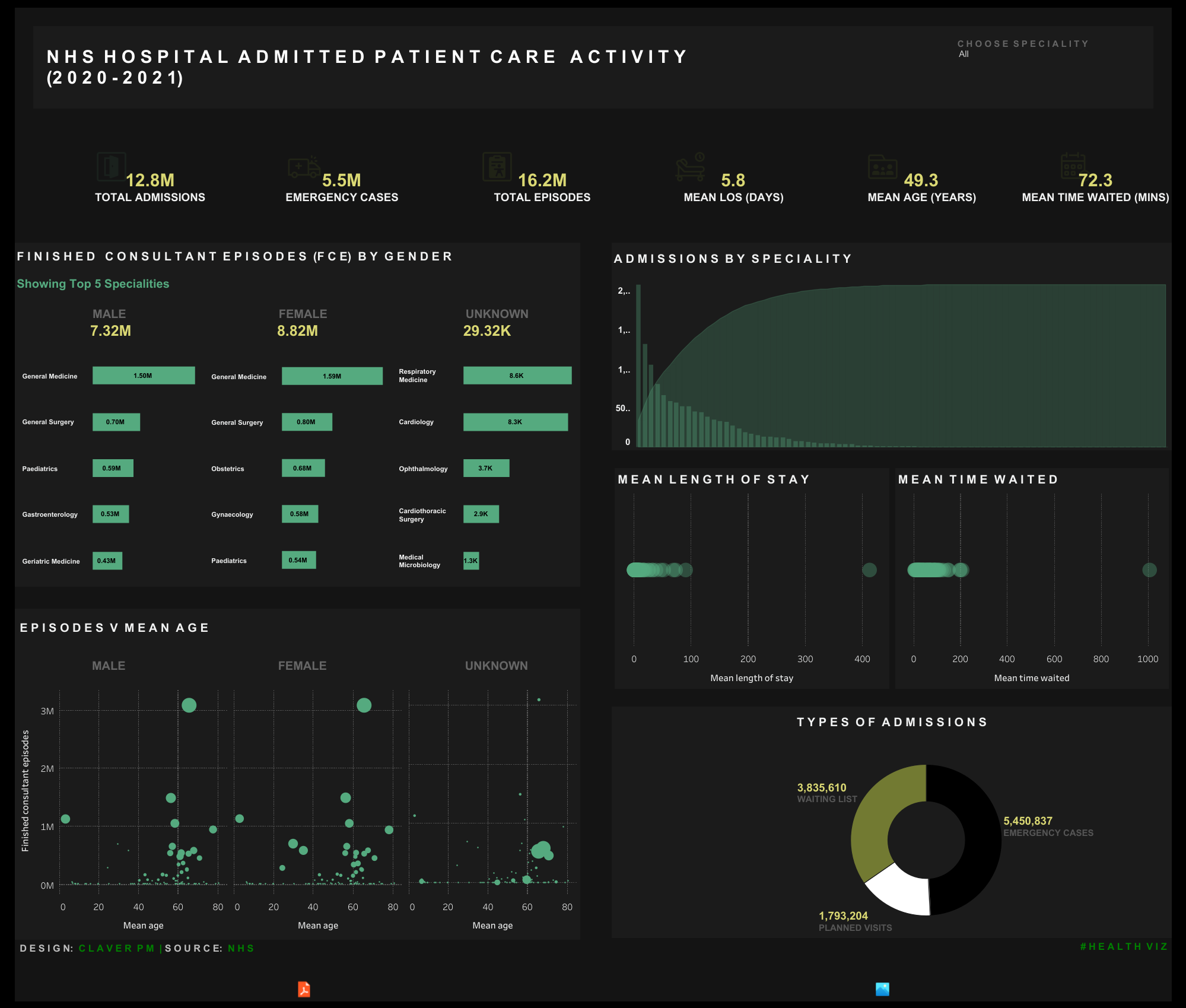1186x1008 pixels.
Task: Click the blue image download icon
Action: click(x=882, y=989)
